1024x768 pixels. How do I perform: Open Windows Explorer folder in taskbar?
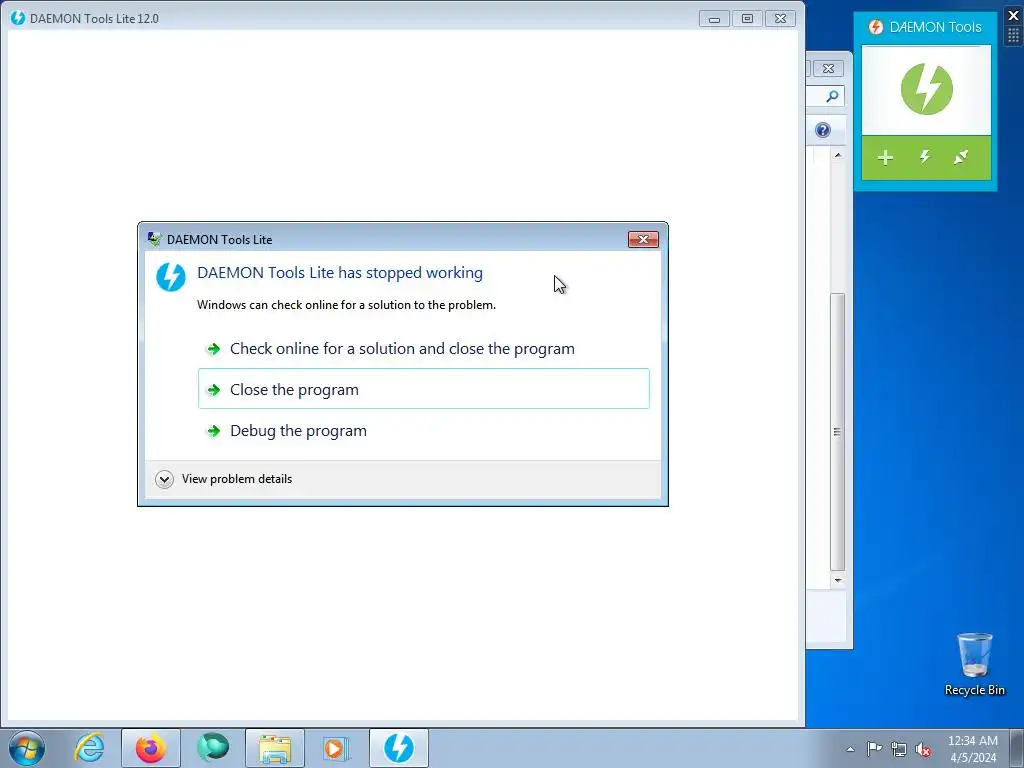pyautogui.click(x=275, y=748)
